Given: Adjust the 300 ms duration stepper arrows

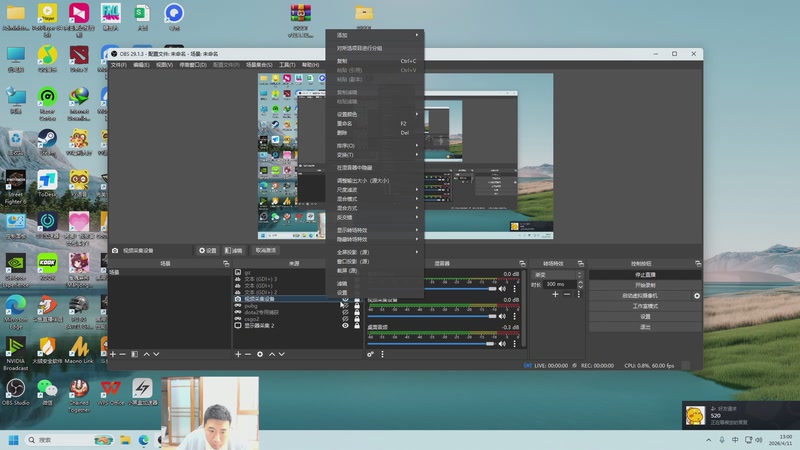Looking at the screenshot, I should (x=580, y=284).
